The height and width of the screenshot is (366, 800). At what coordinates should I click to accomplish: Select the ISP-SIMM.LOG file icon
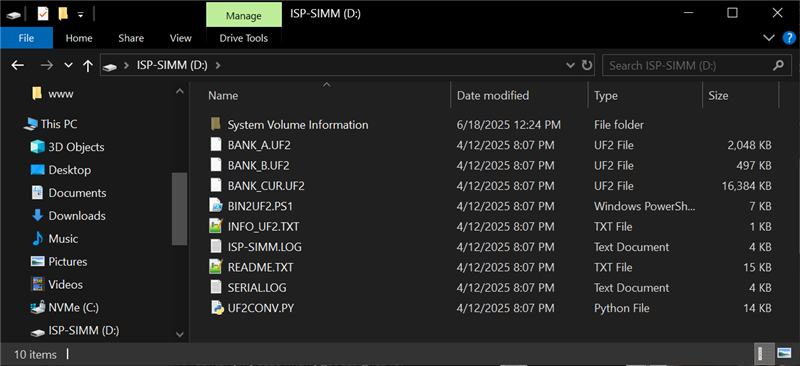click(216, 247)
